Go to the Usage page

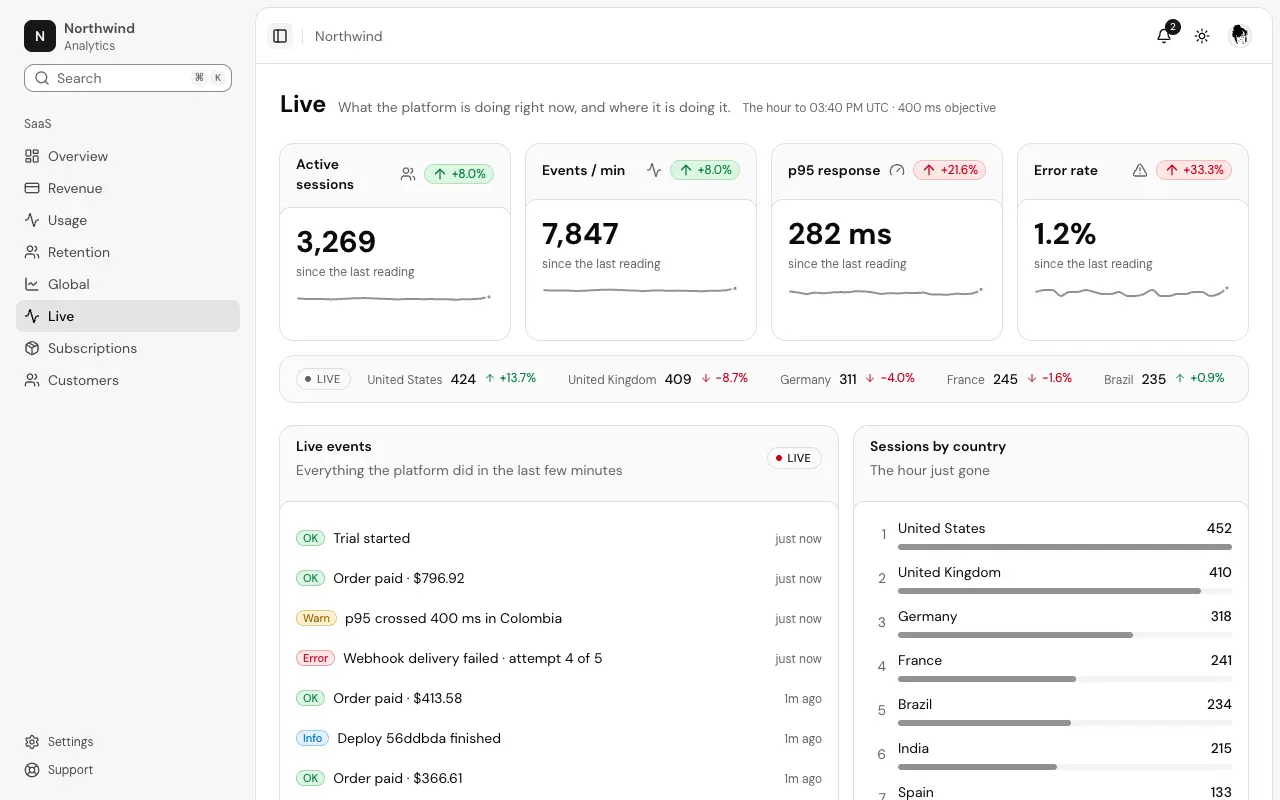pyautogui.click(x=128, y=220)
